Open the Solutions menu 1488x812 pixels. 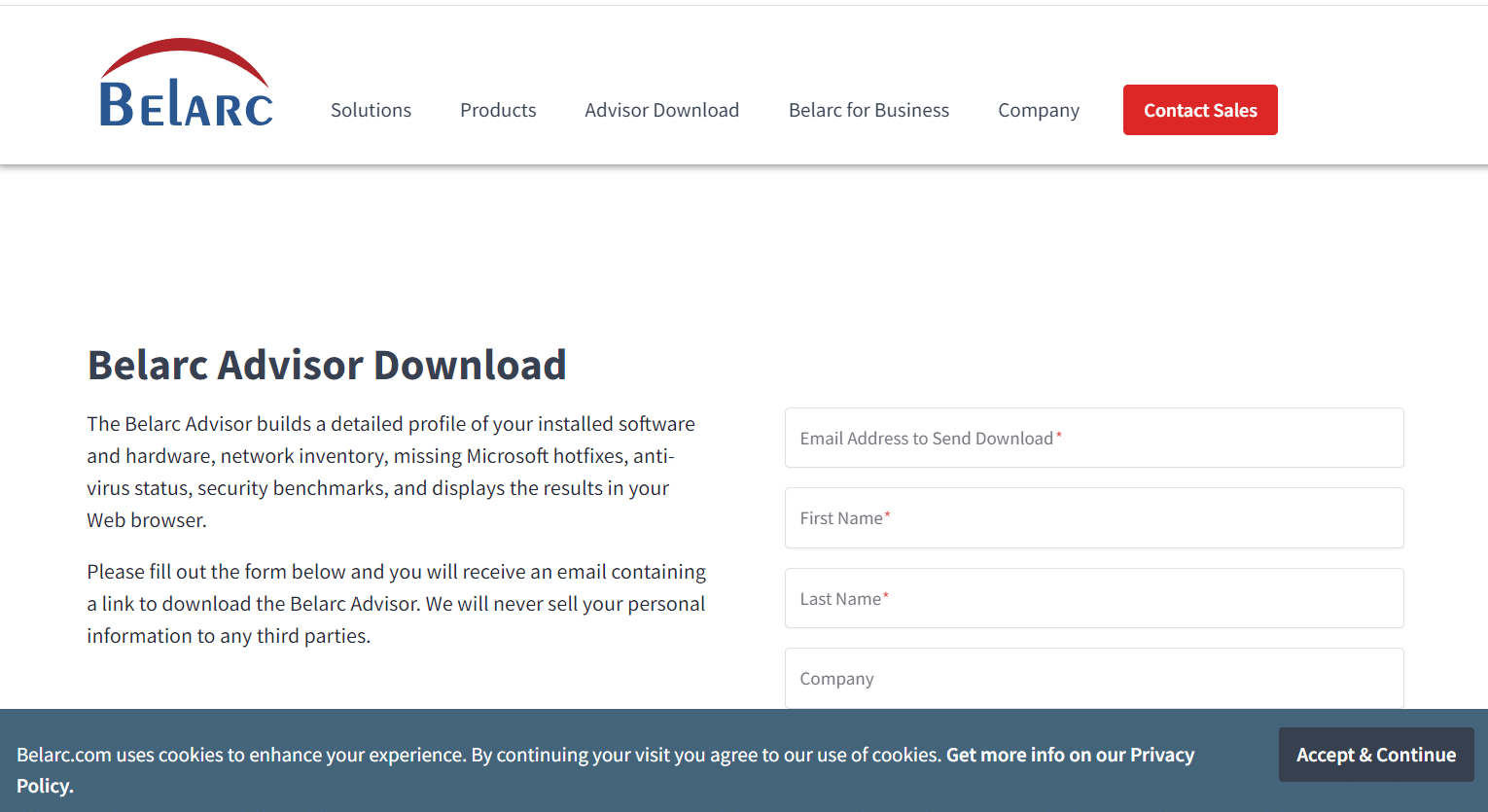[x=371, y=110]
